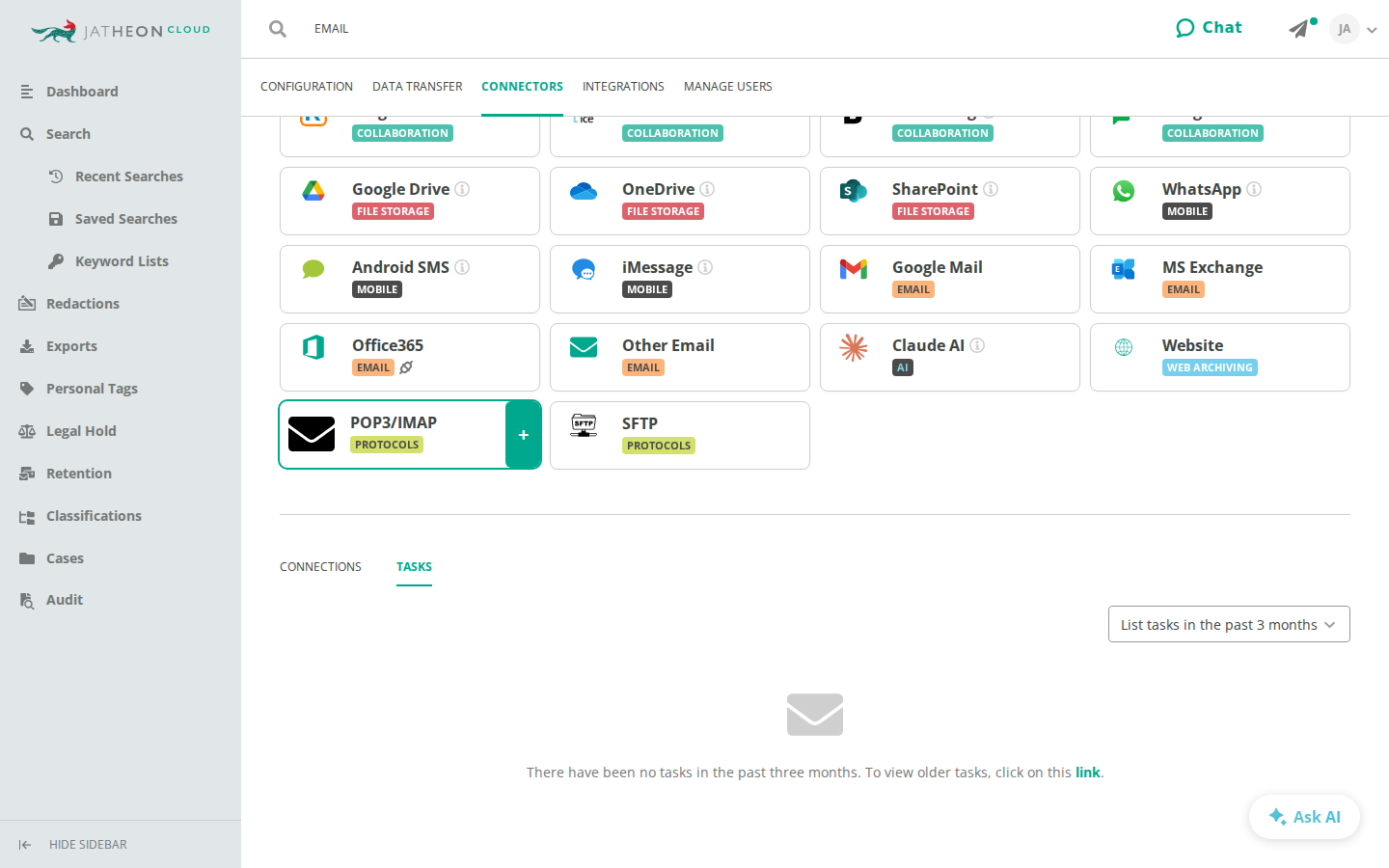Click the iMessage connector icon
The image size is (1389, 868).
[x=584, y=269]
